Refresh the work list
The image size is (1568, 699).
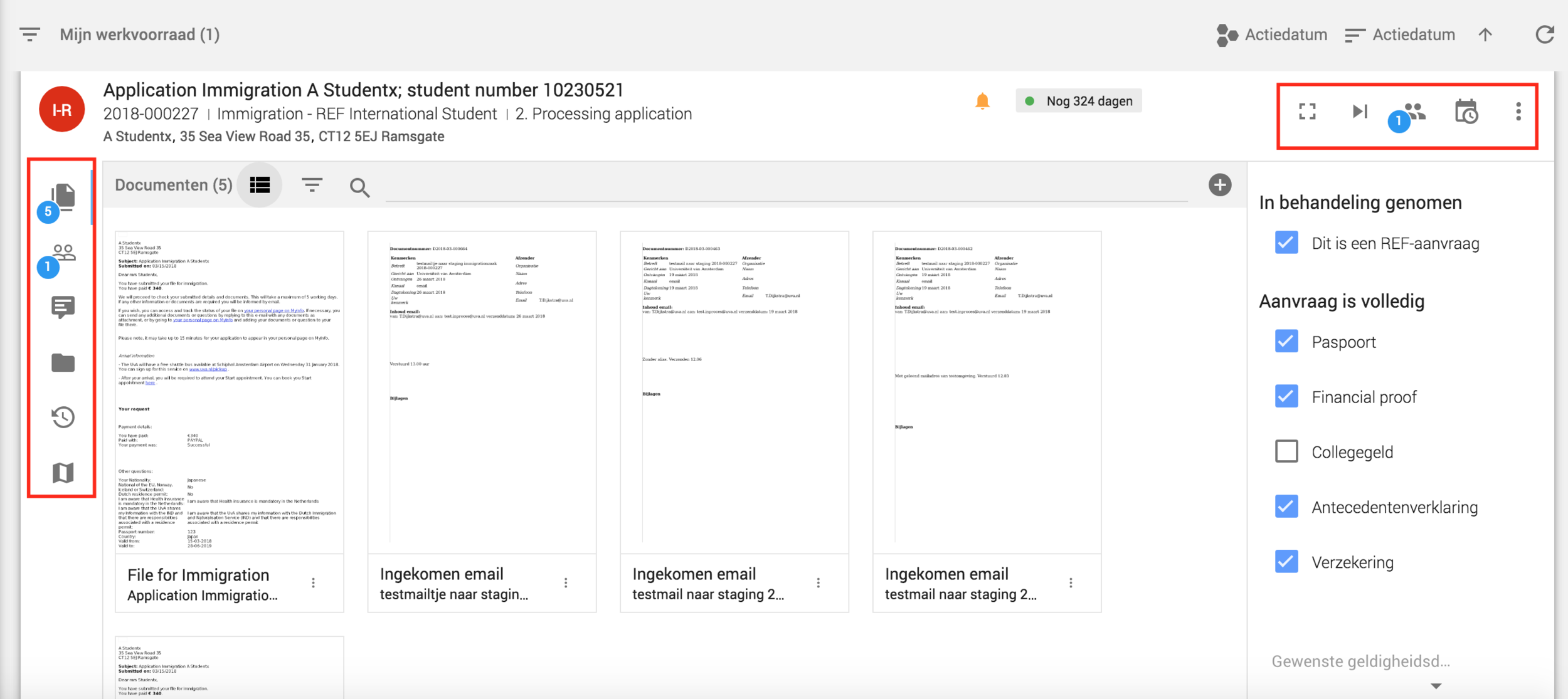(1544, 34)
